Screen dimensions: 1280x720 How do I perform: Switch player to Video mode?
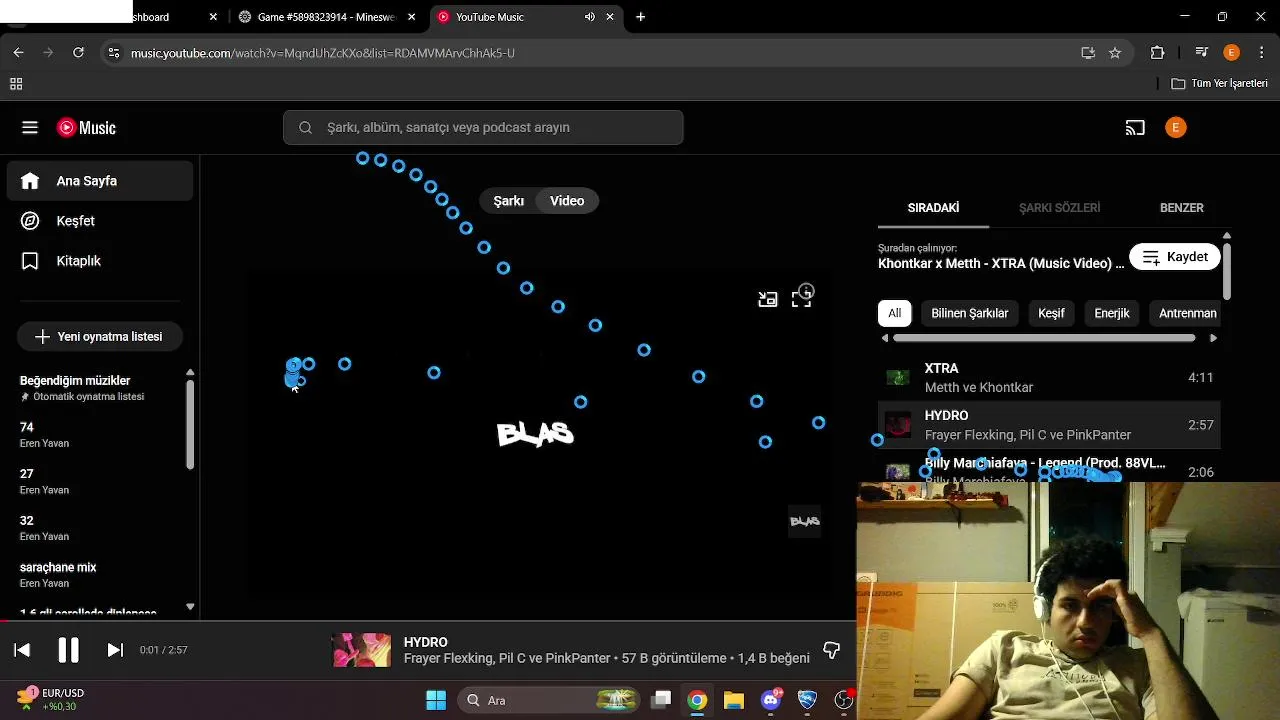567,201
